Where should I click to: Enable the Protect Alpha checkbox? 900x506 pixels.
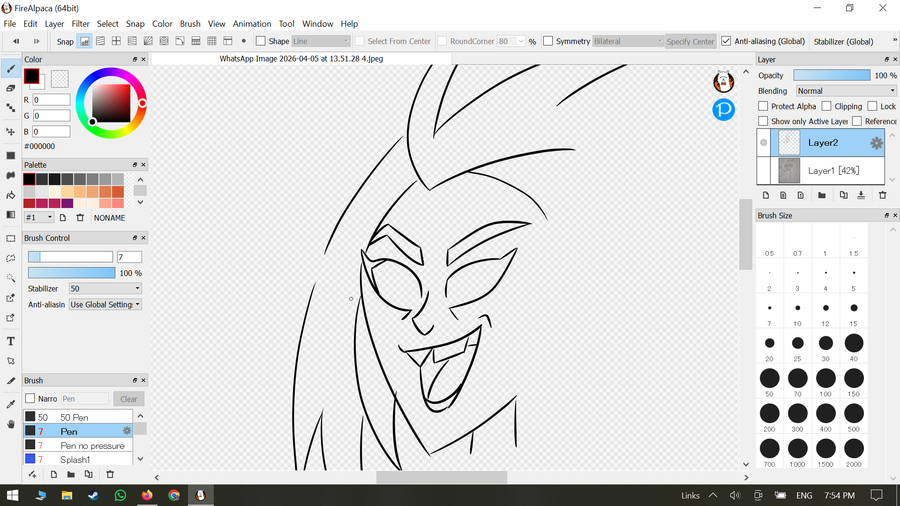click(x=764, y=106)
